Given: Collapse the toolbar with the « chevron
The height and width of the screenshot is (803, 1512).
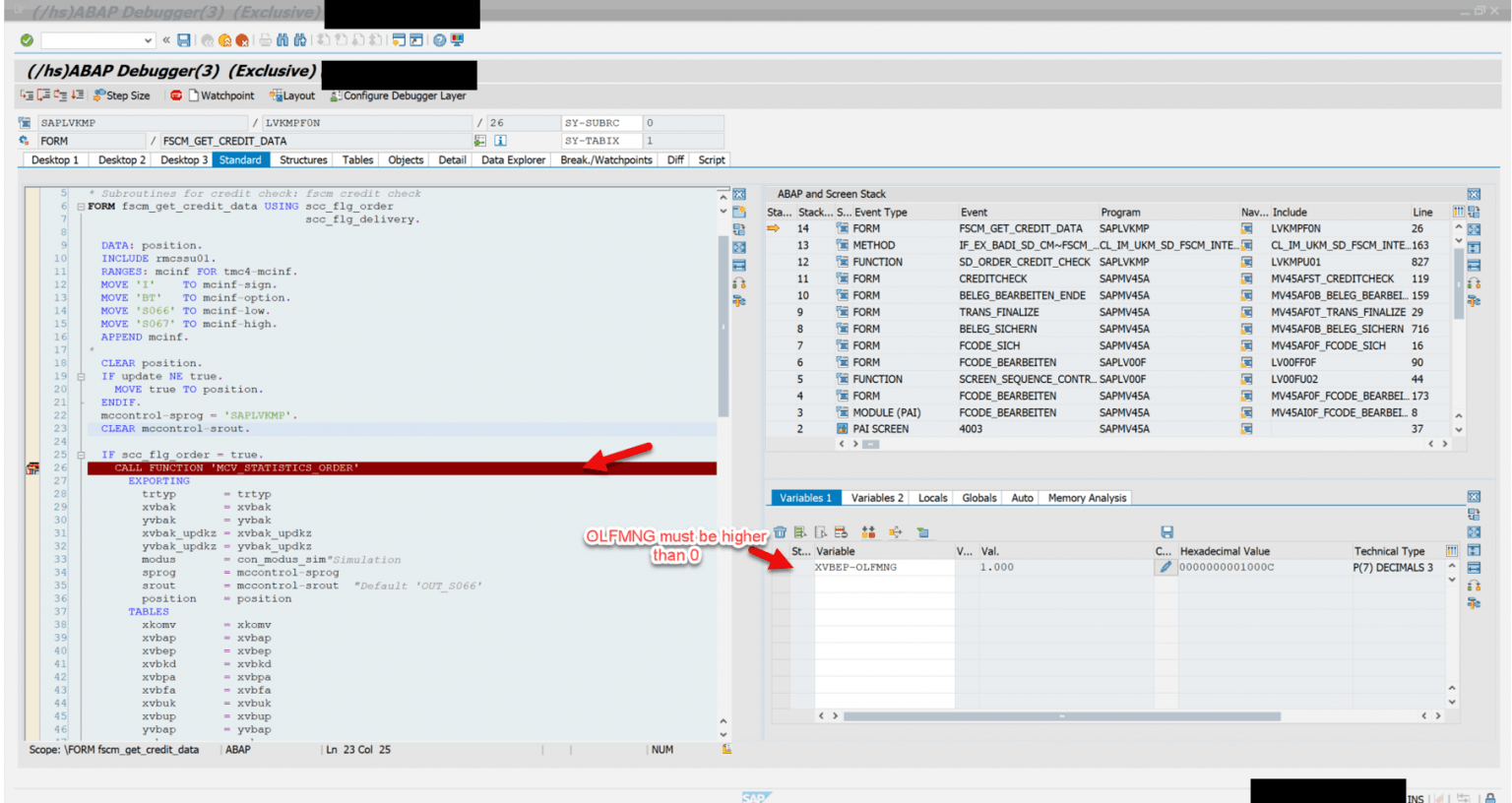Looking at the screenshot, I should click(166, 39).
